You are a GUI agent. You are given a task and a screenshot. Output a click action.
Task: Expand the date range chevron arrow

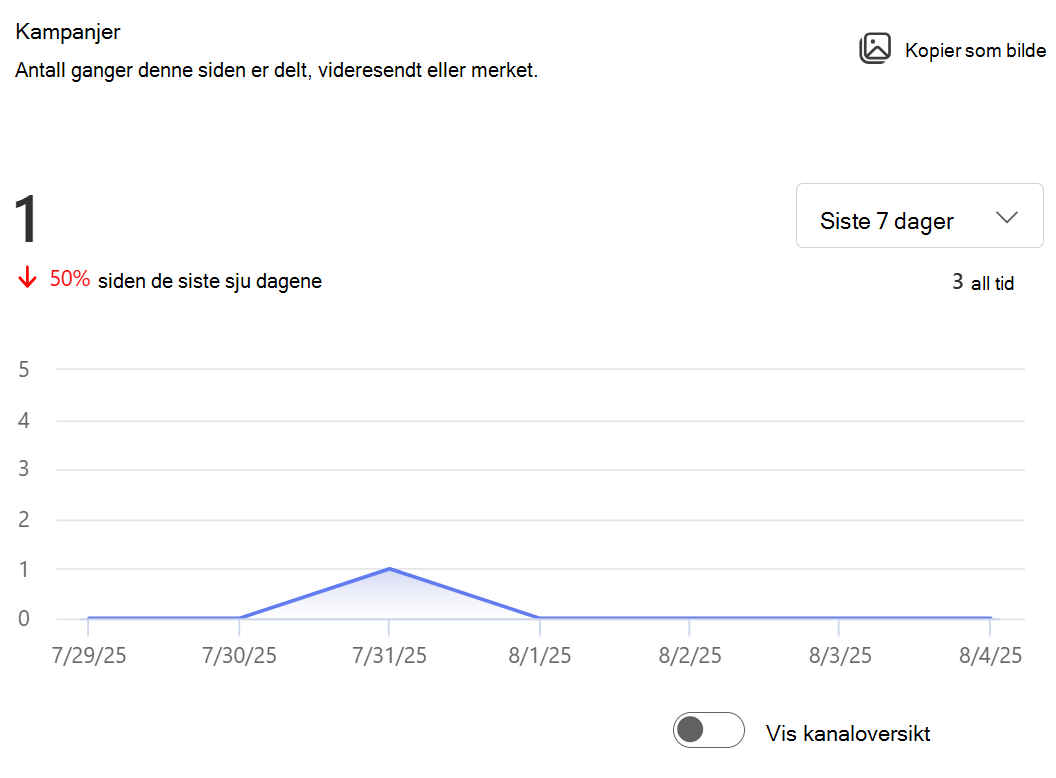click(1007, 218)
